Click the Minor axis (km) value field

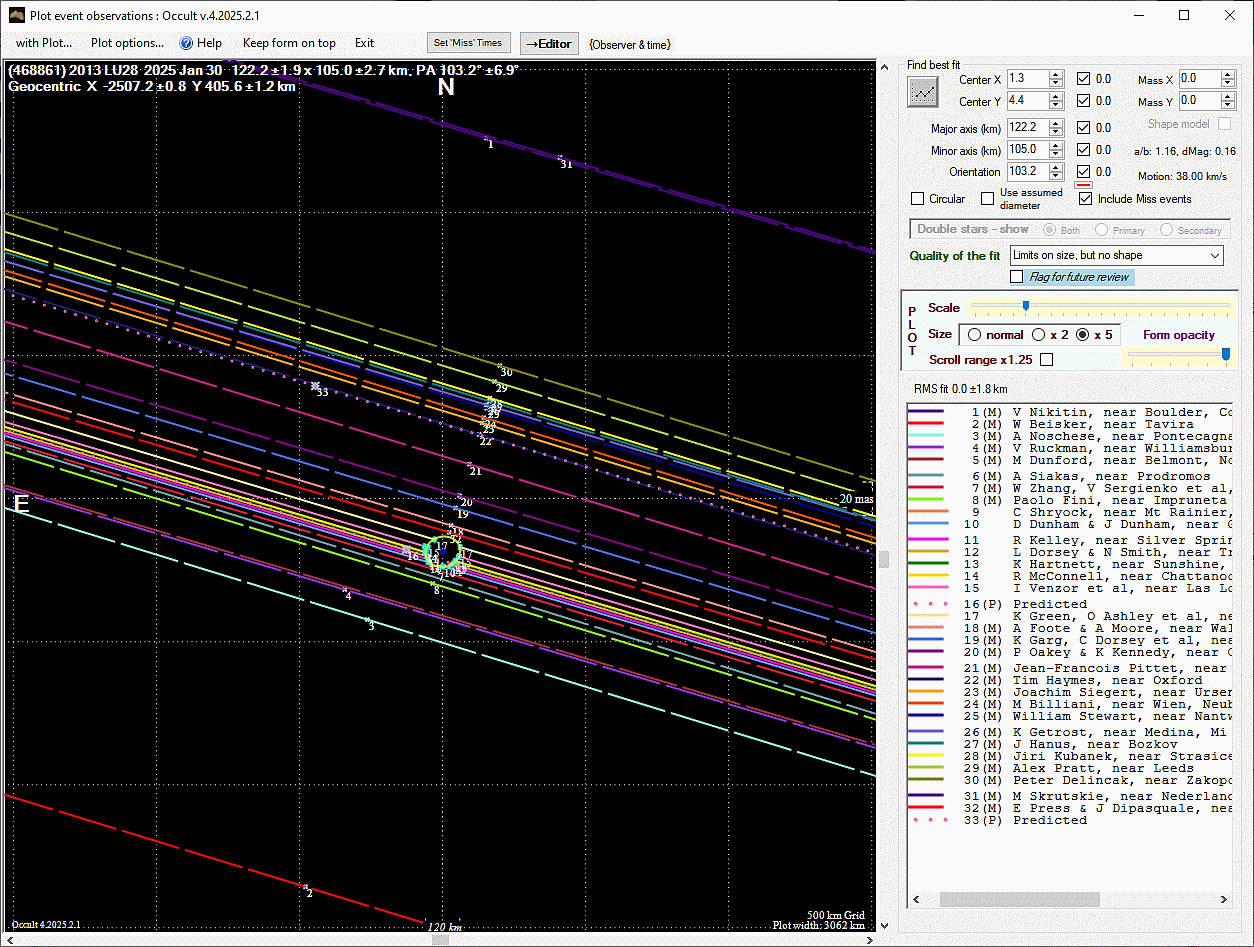coord(1027,150)
